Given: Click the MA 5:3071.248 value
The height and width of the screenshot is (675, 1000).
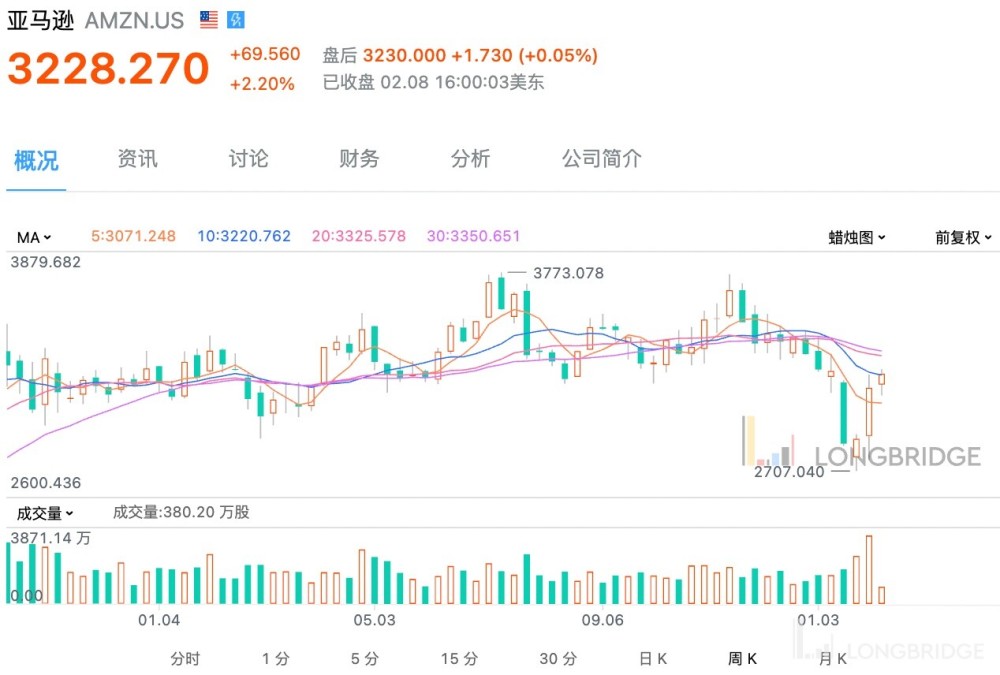Looking at the screenshot, I should [x=133, y=236].
